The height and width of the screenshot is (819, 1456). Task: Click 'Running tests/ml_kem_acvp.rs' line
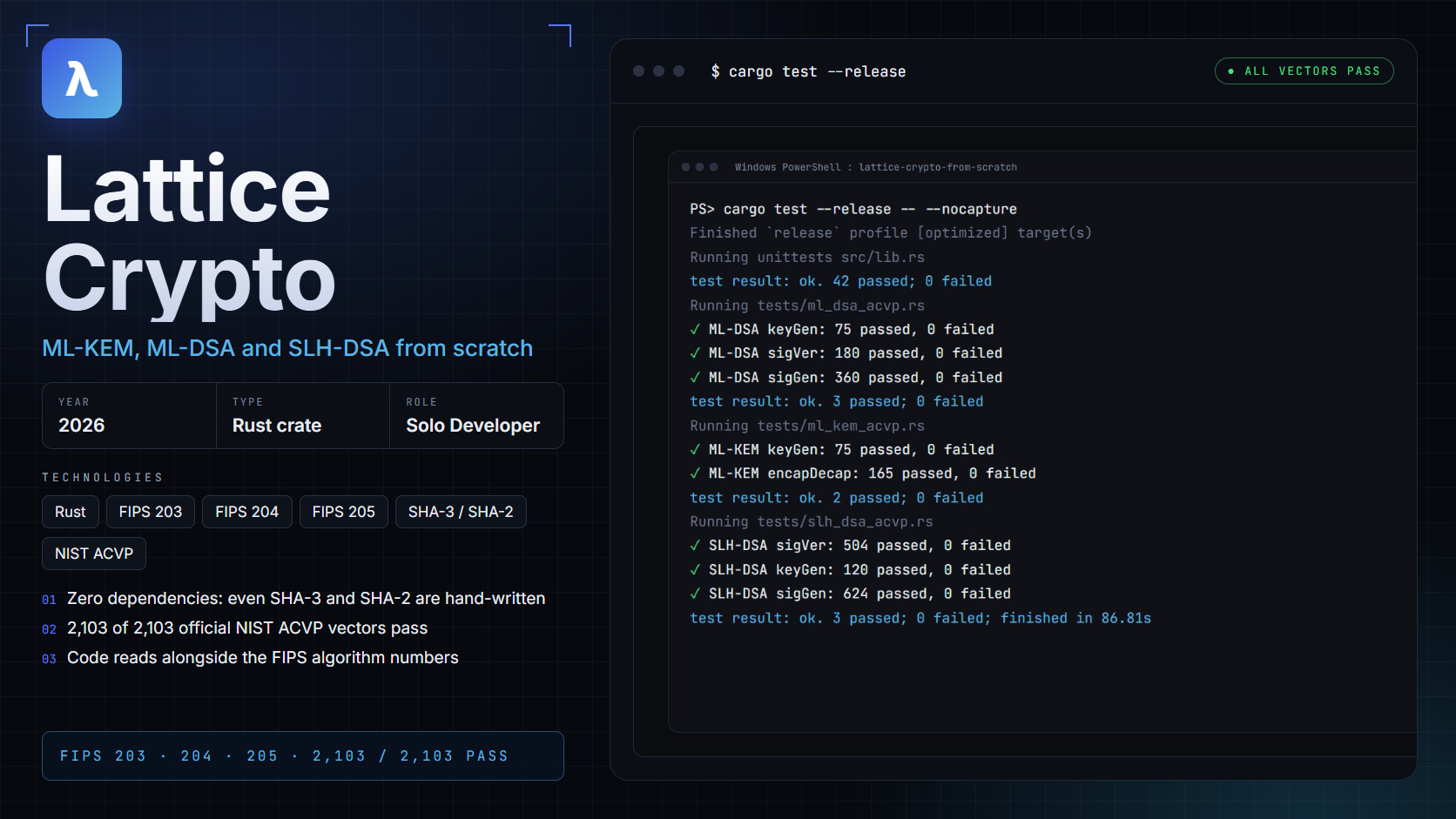click(807, 426)
